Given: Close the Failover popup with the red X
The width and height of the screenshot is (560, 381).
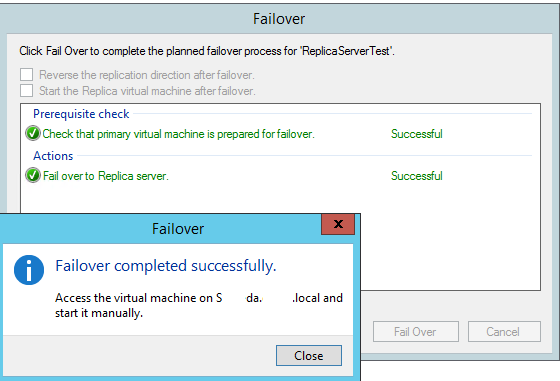Looking at the screenshot, I should [x=338, y=224].
